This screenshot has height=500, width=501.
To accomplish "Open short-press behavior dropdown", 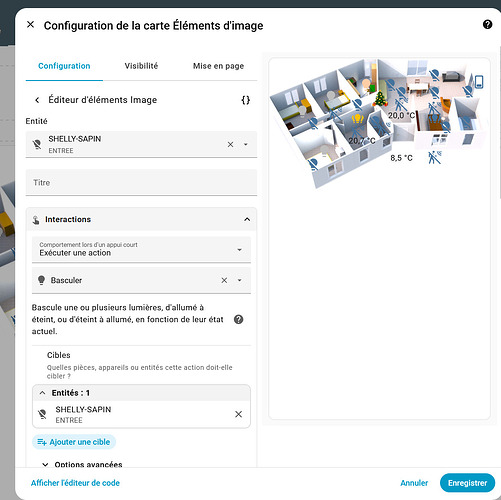I will coord(141,249).
